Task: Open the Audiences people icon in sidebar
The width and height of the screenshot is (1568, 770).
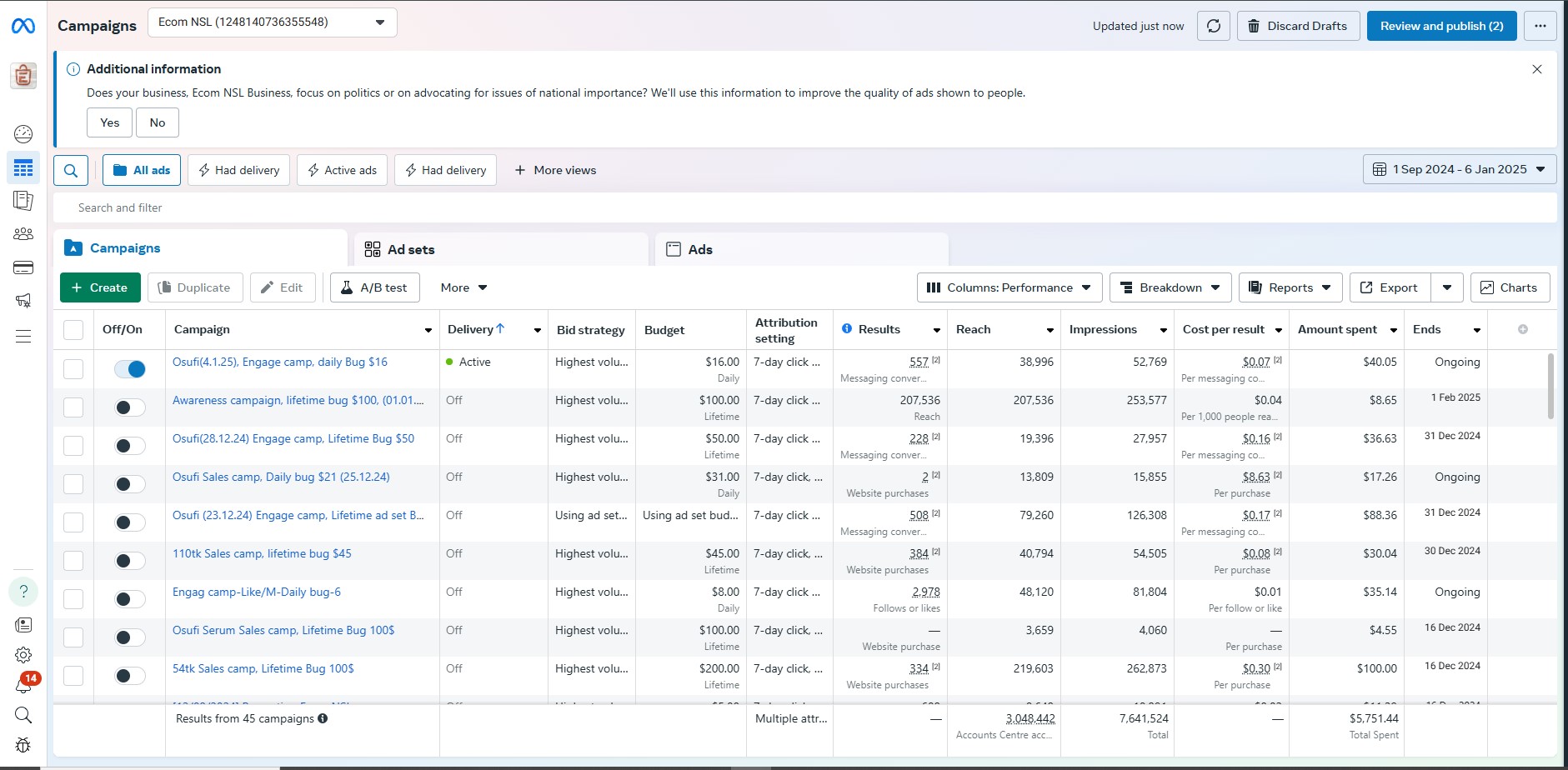Action: 23,234
